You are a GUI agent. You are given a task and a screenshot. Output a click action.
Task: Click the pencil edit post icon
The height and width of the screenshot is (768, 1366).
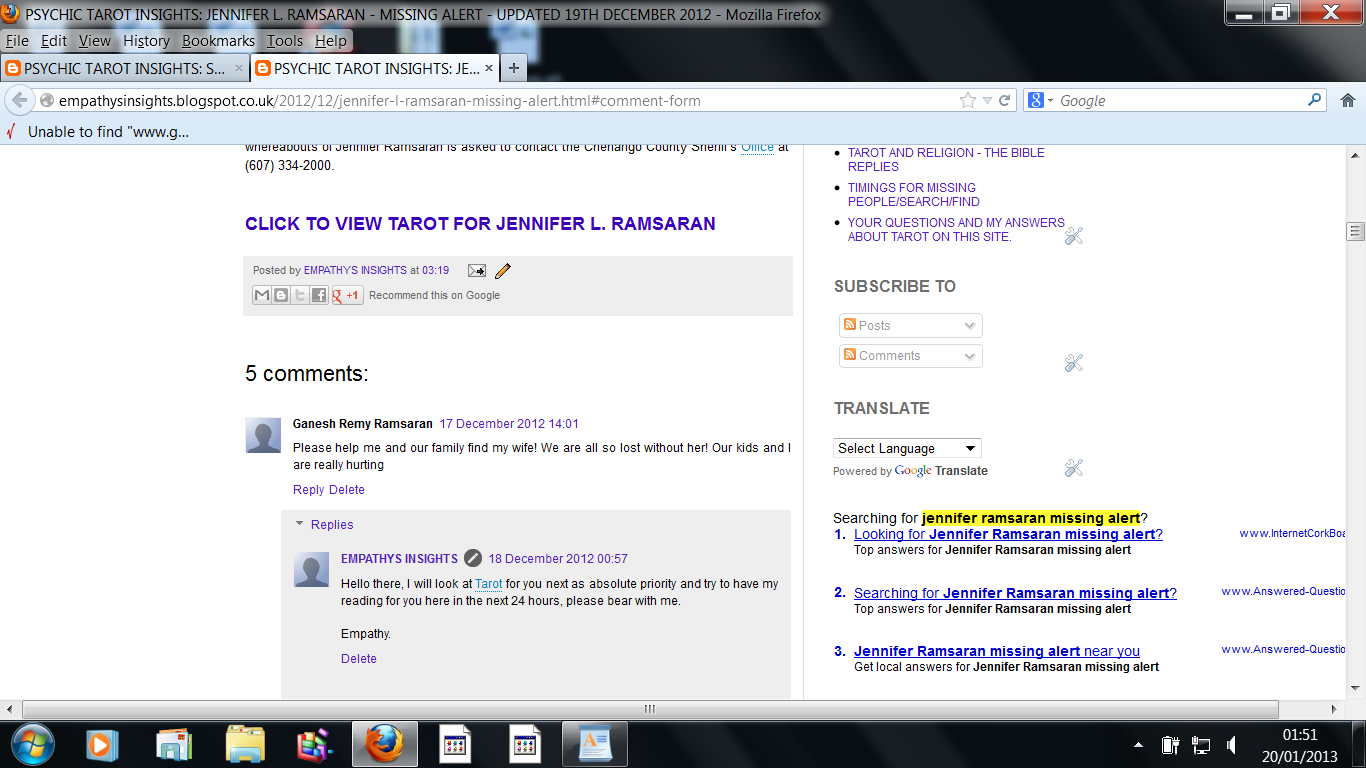click(x=503, y=270)
